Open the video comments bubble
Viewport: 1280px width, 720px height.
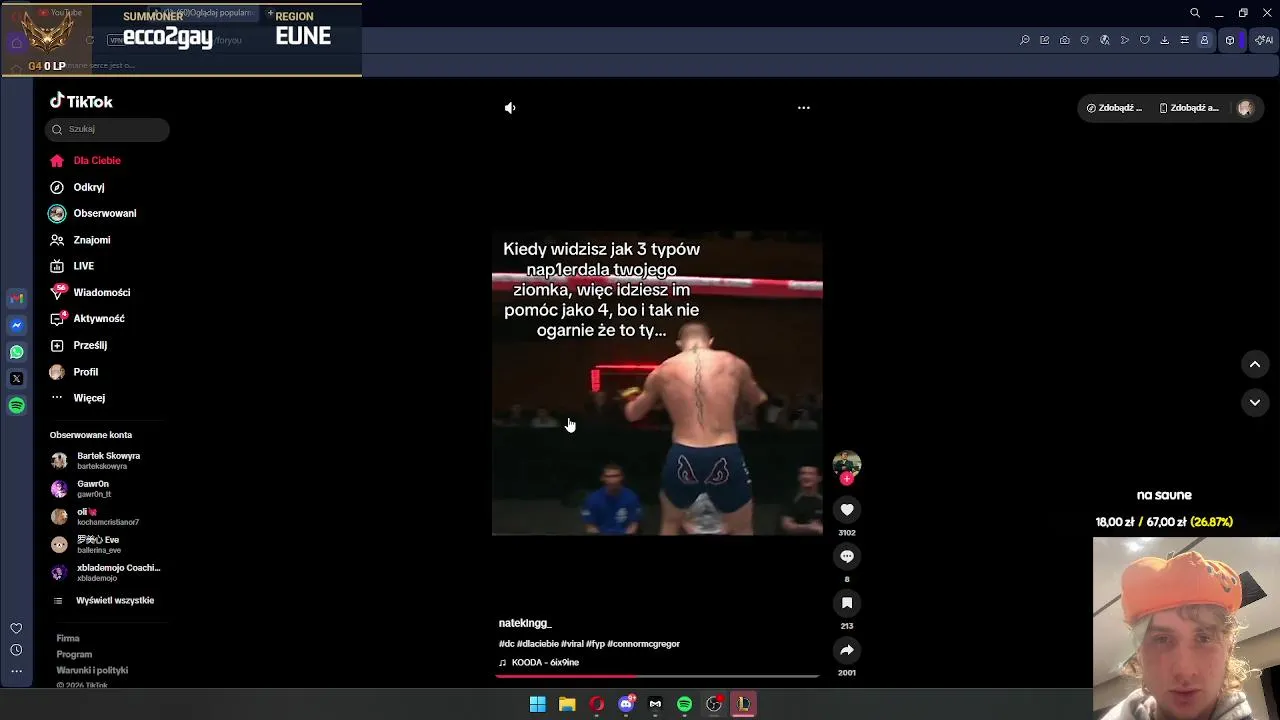pyautogui.click(x=847, y=556)
